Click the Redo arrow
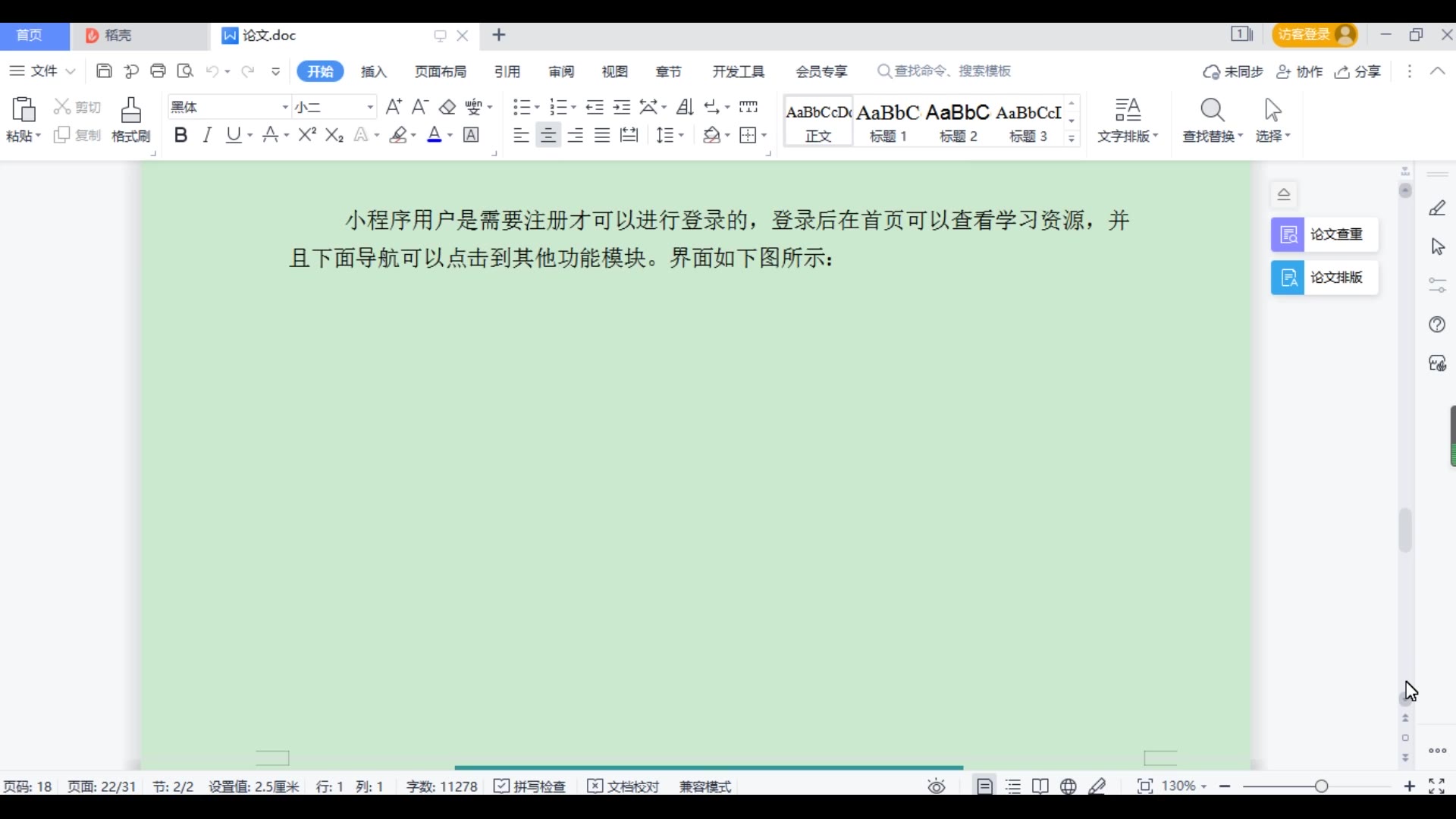This screenshot has width=1456, height=819. point(247,71)
